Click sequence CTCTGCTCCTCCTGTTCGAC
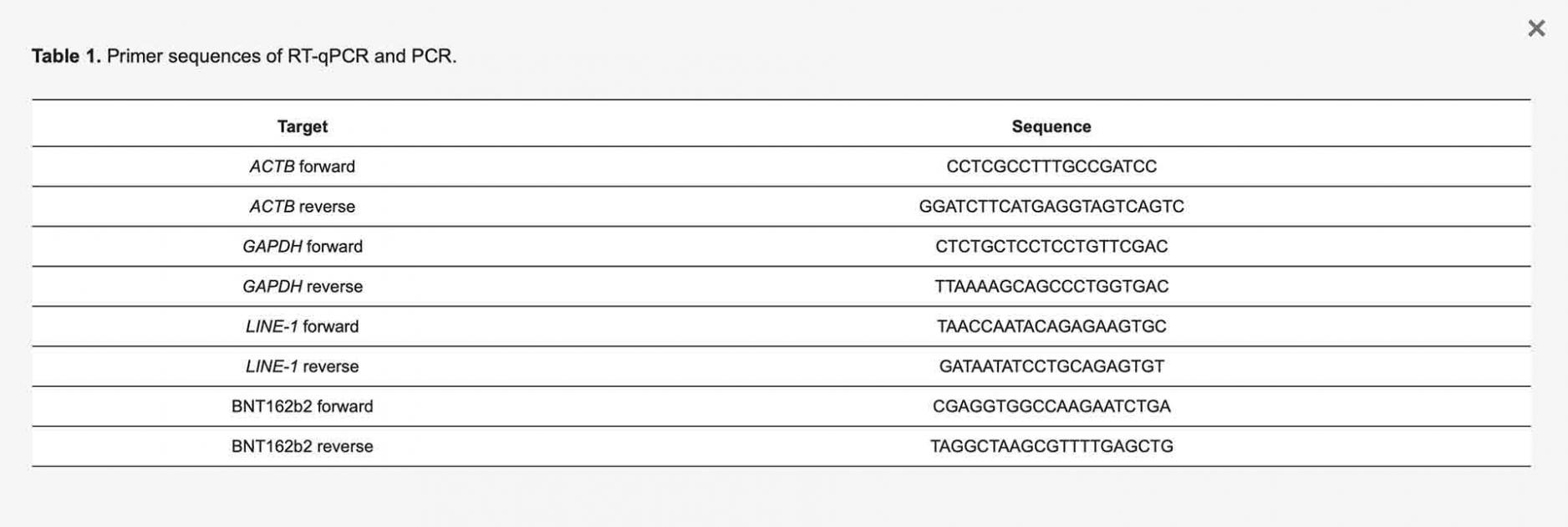The image size is (1568, 527). tap(1051, 247)
